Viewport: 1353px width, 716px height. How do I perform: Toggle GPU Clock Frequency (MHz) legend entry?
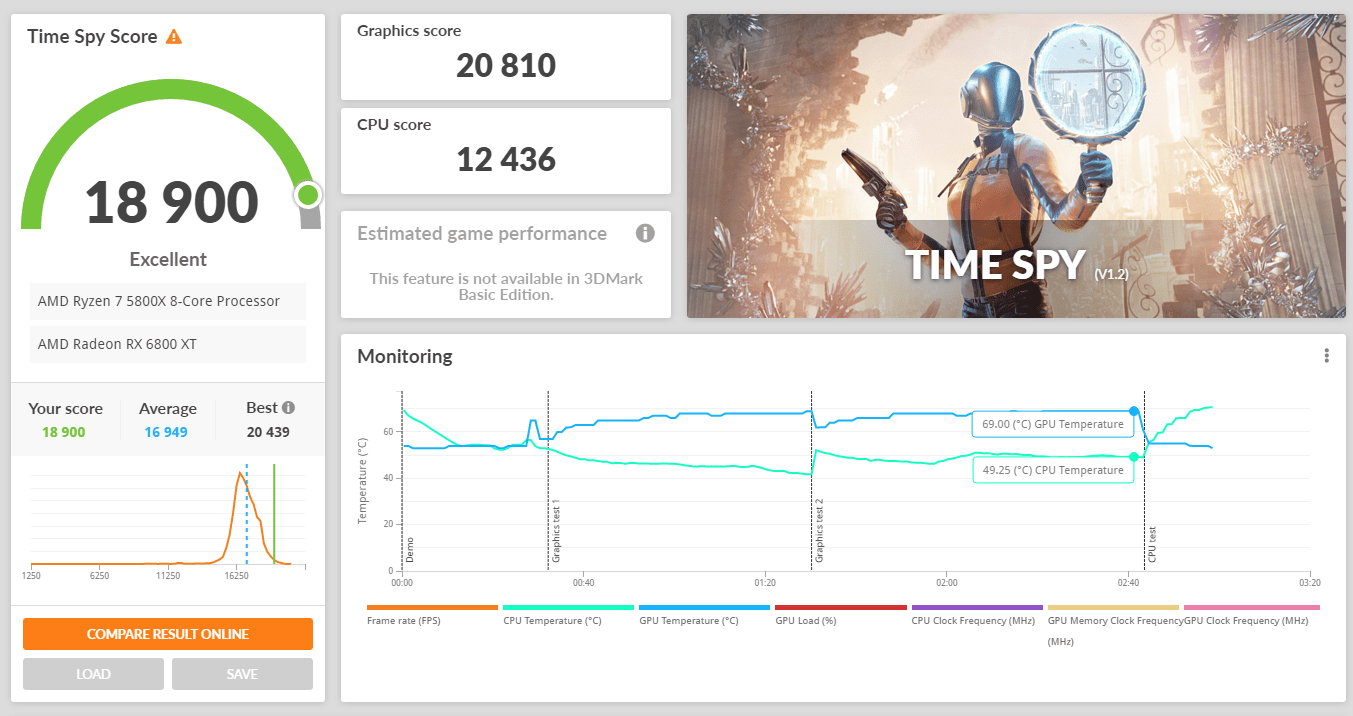click(1251, 614)
